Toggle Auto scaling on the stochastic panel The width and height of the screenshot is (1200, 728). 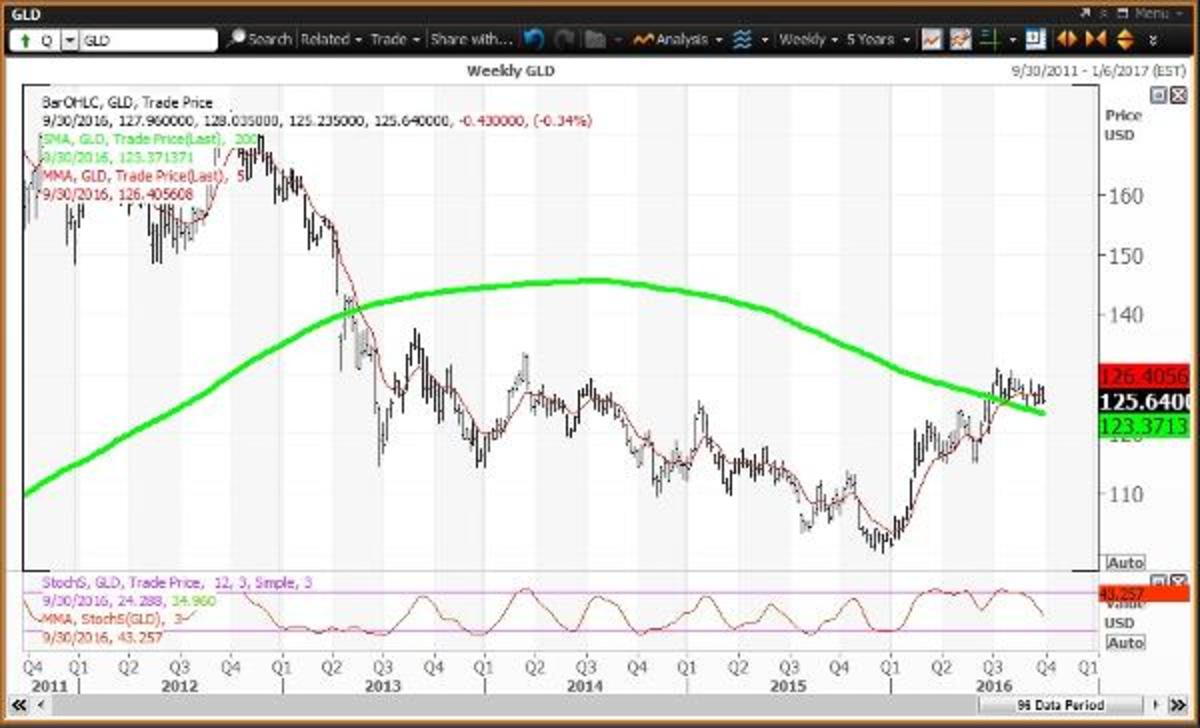1125,642
